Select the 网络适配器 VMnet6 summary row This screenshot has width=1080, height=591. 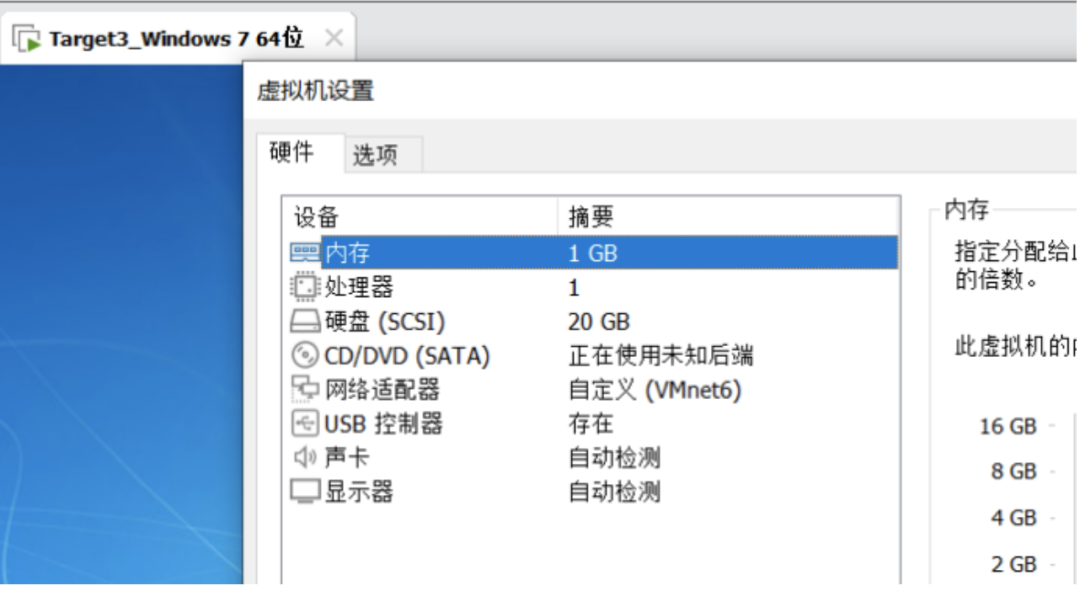click(x=655, y=389)
